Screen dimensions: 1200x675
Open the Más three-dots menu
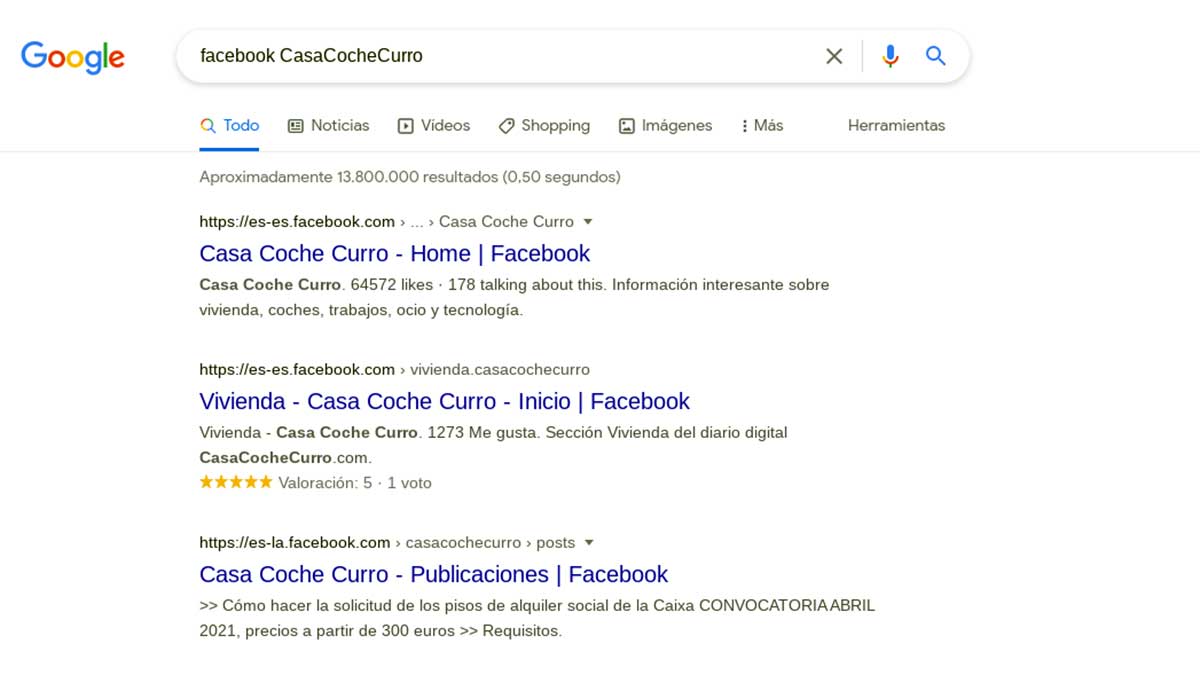pos(745,126)
